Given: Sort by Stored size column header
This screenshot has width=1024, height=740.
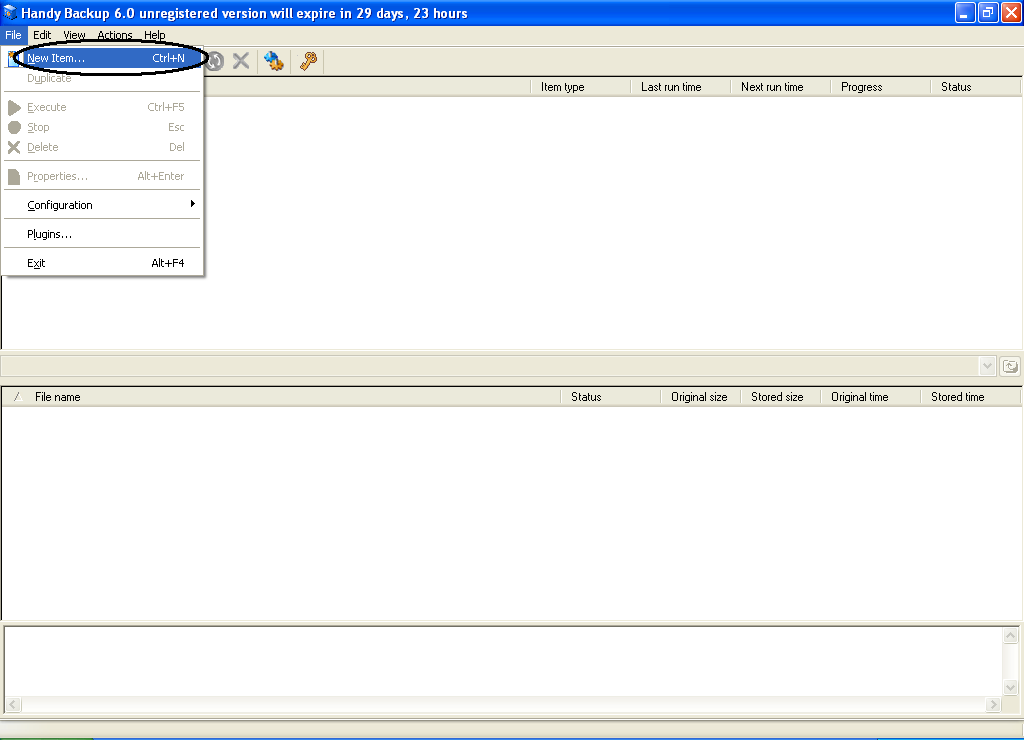Looking at the screenshot, I should point(780,396).
